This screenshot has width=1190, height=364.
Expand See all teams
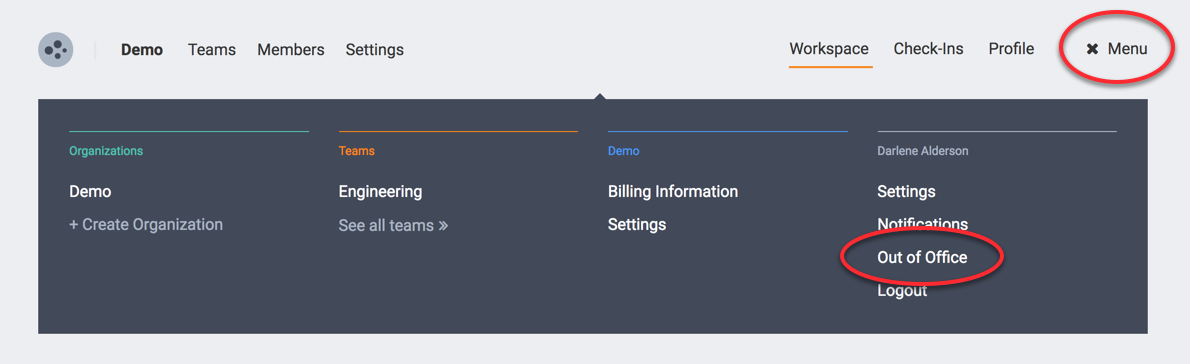click(393, 225)
